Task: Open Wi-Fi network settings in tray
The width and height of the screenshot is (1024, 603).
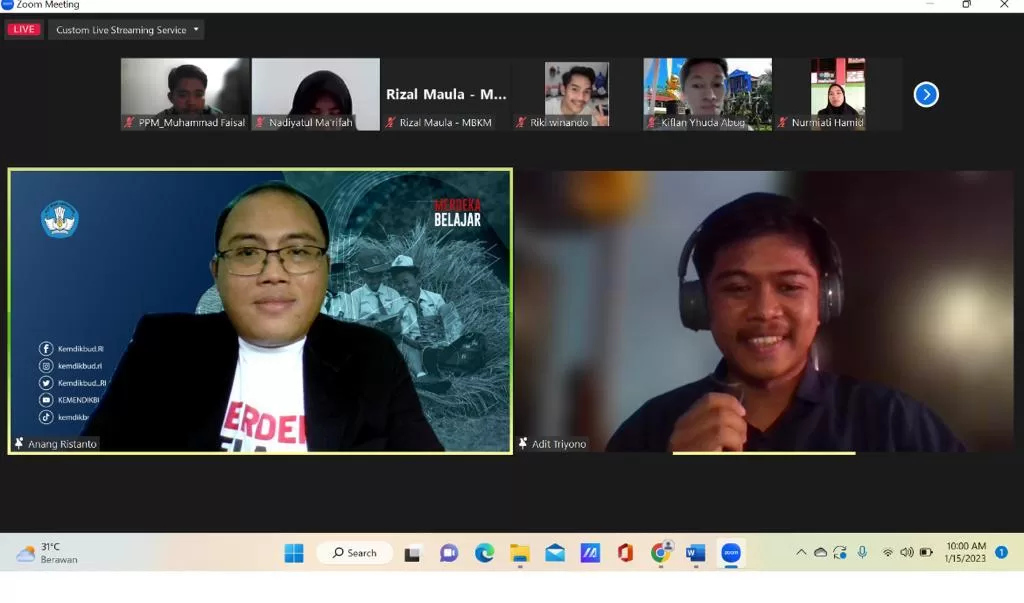Action: click(x=888, y=553)
